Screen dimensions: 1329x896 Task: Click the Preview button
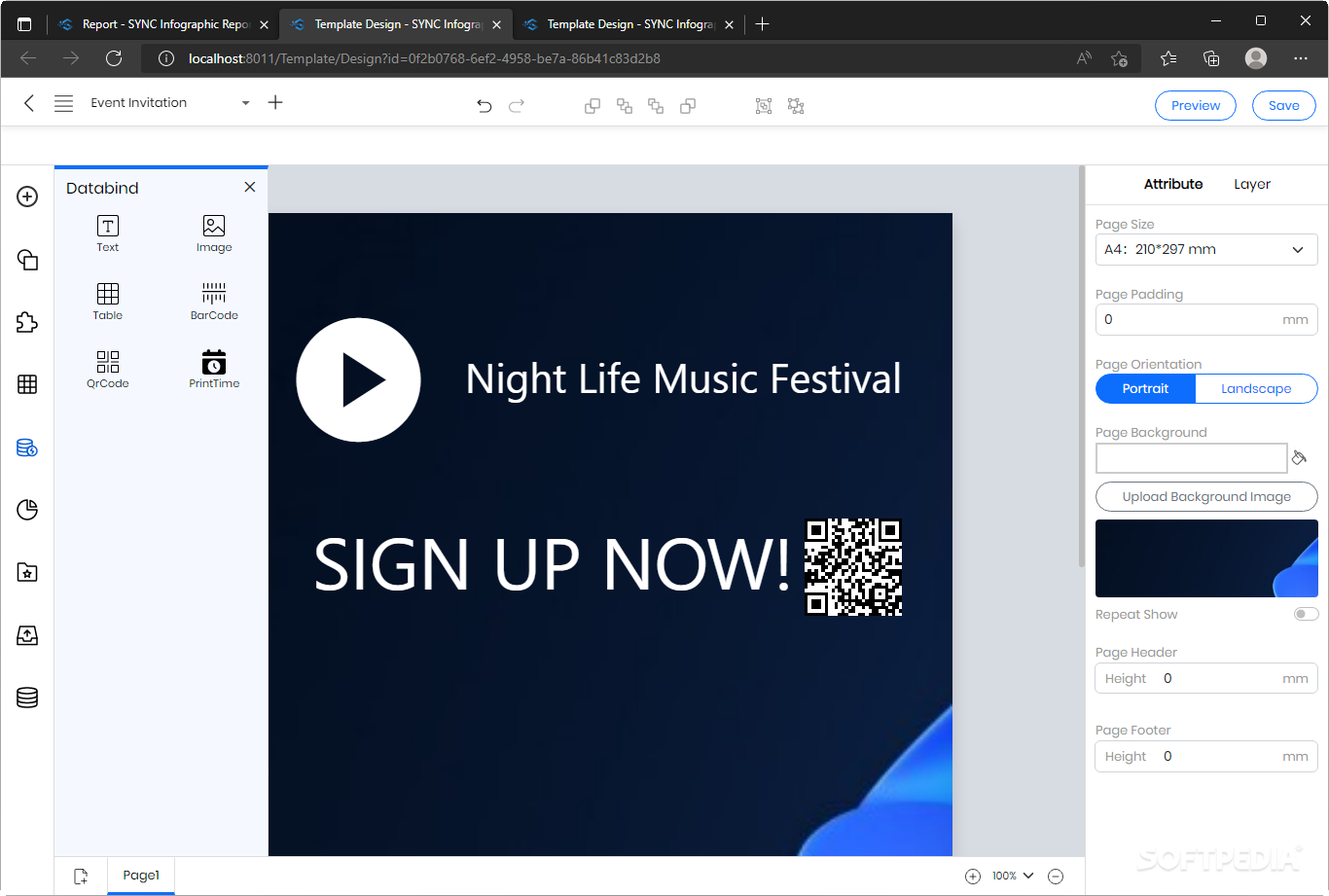click(x=1196, y=105)
